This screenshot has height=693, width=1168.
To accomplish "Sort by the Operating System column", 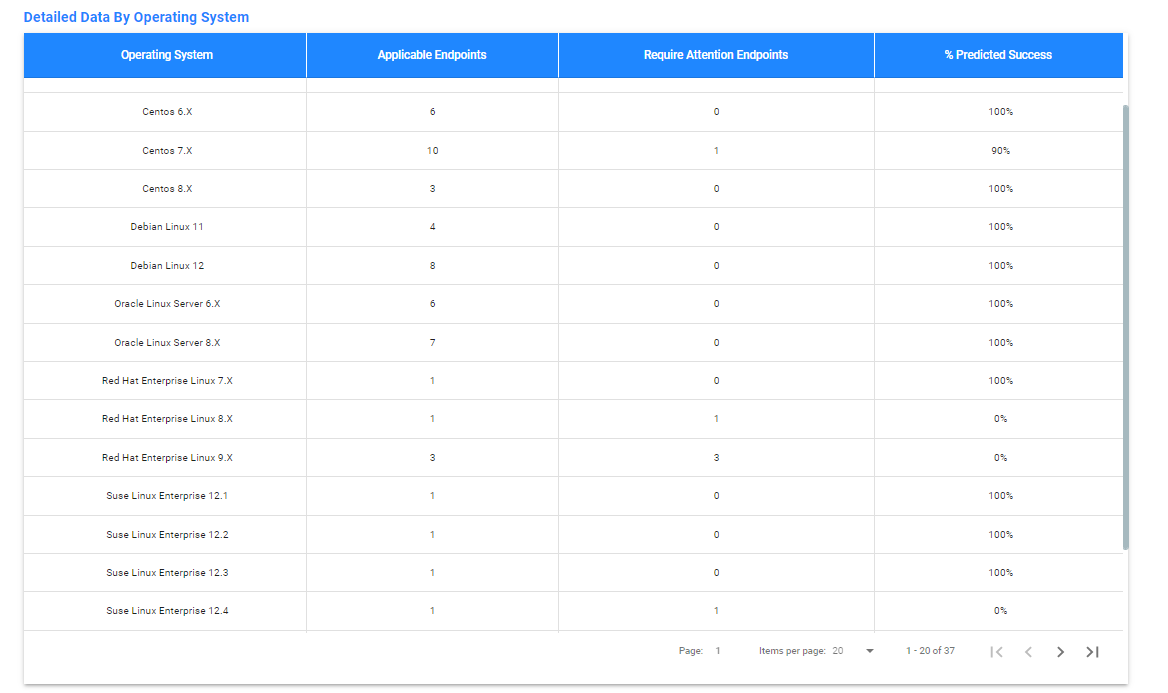I will (166, 55).
